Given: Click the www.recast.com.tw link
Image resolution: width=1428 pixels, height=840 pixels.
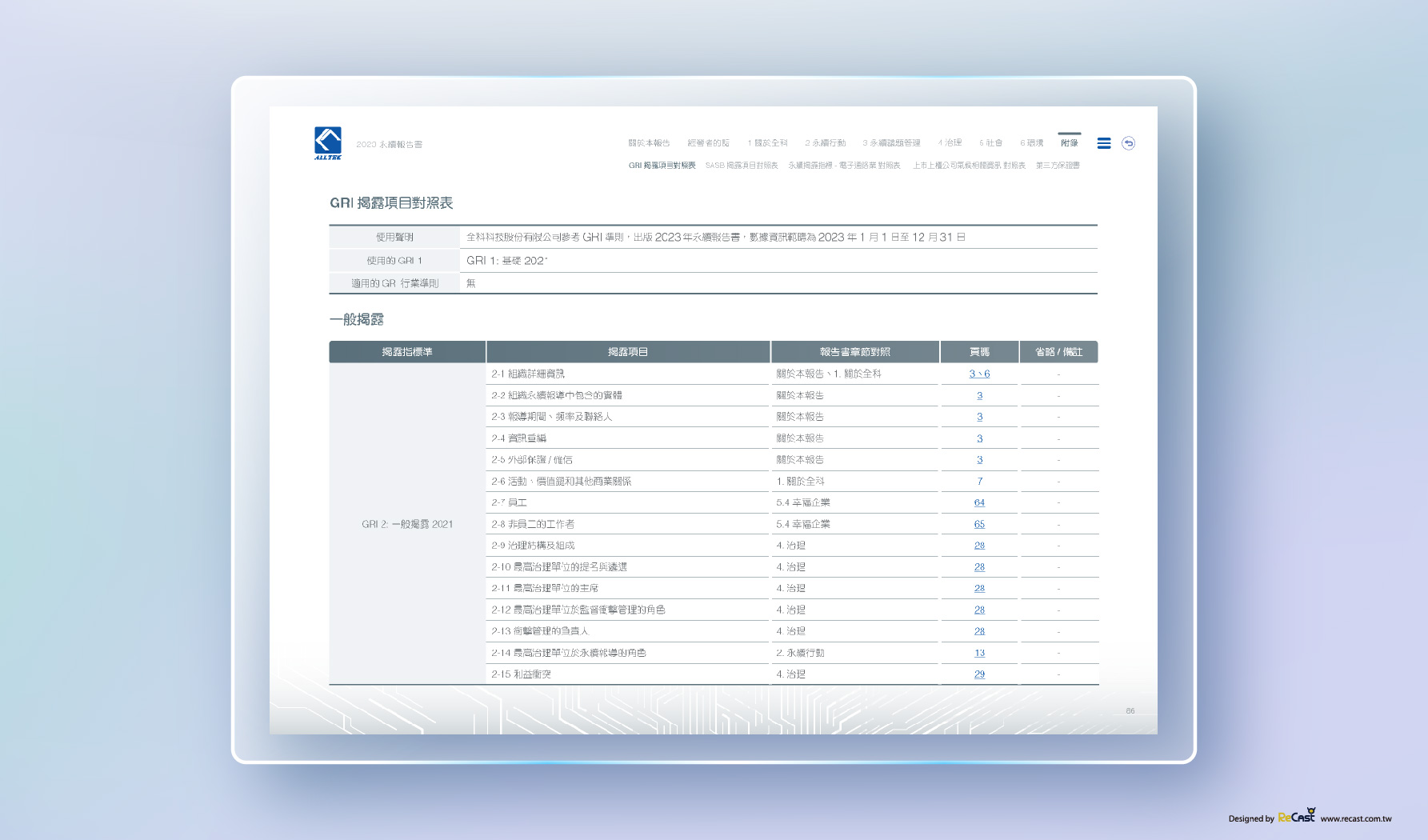Looking at the screenshot, I should [x=1356, y=818].
